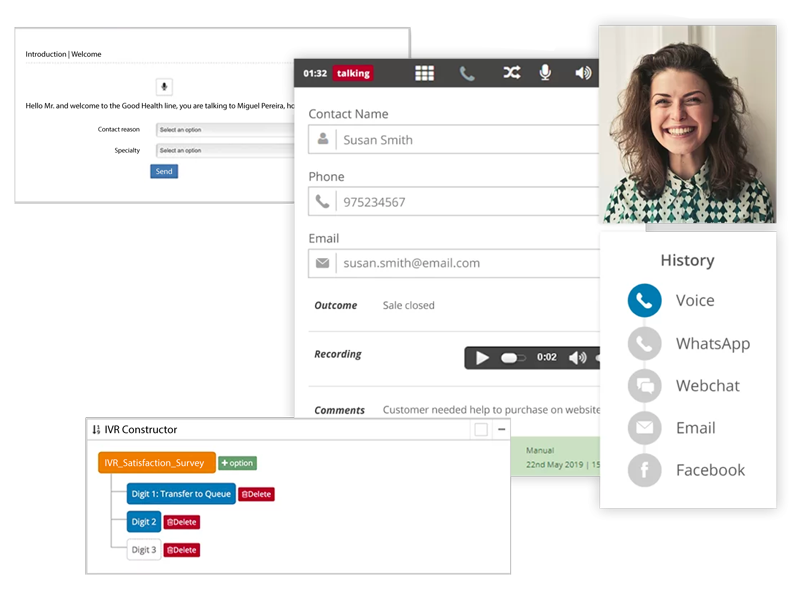This screenshot has height=602, width=800.
Task: Add option to IVR_Satisfaction_Survey
Action: (x=238, y=463)
